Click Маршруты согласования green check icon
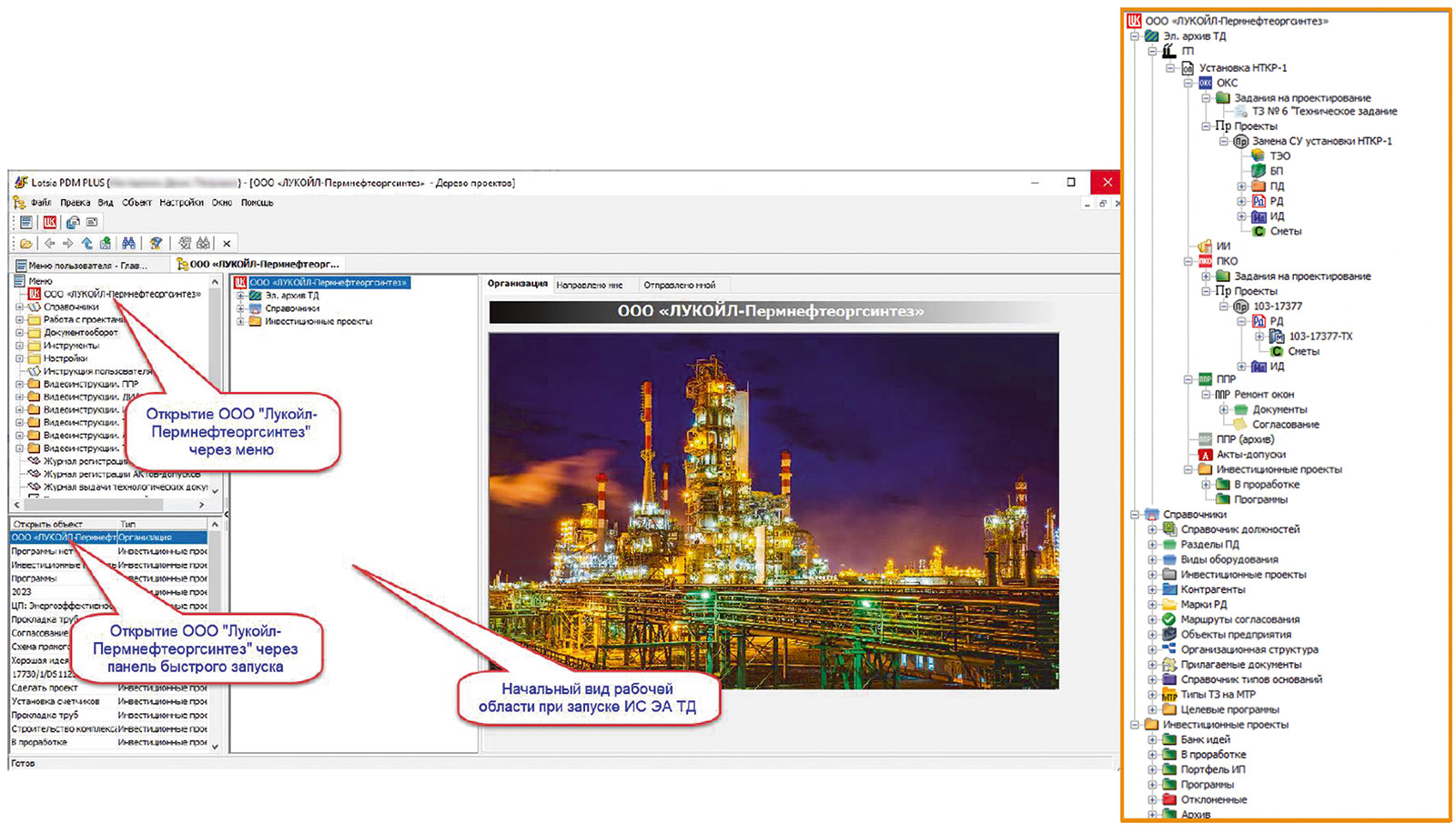This screenshot has height=834, width=1456. pyautogui.click(x=1169, y=619)
